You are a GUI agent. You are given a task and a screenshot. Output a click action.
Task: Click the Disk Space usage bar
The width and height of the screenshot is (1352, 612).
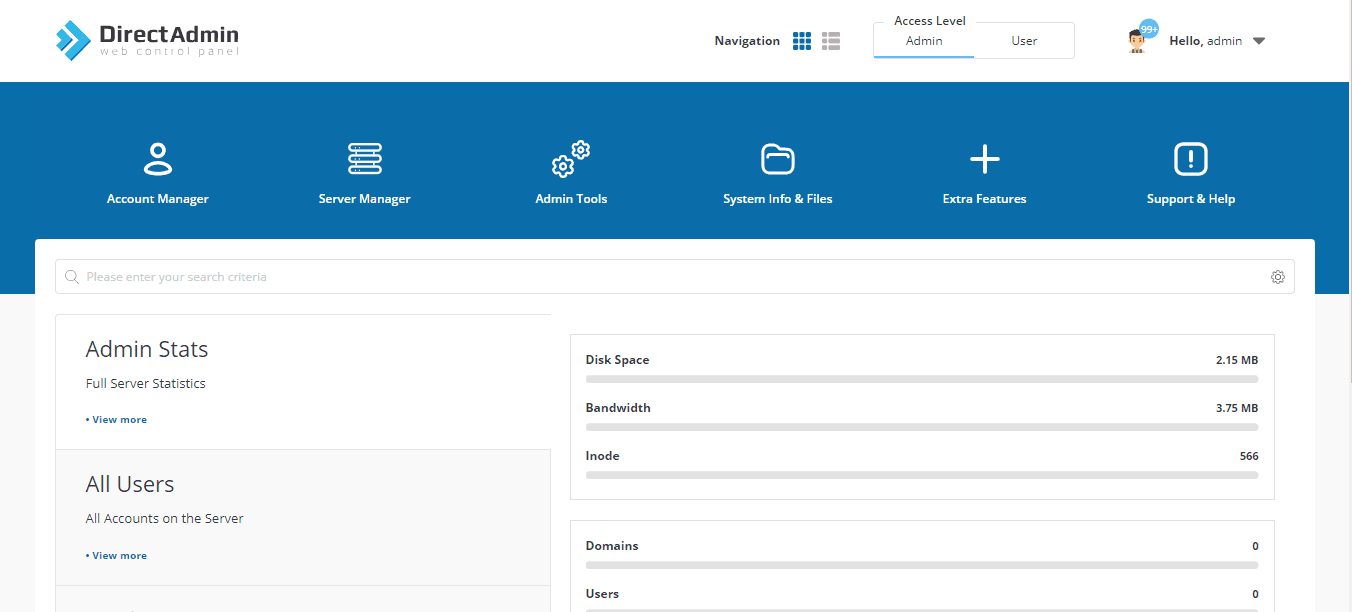pyautogui.click(x=922, y=379)
